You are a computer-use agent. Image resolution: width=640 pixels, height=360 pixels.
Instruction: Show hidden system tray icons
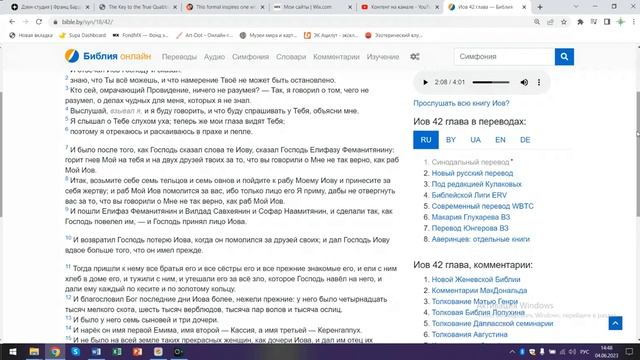[x=512, y=351]
